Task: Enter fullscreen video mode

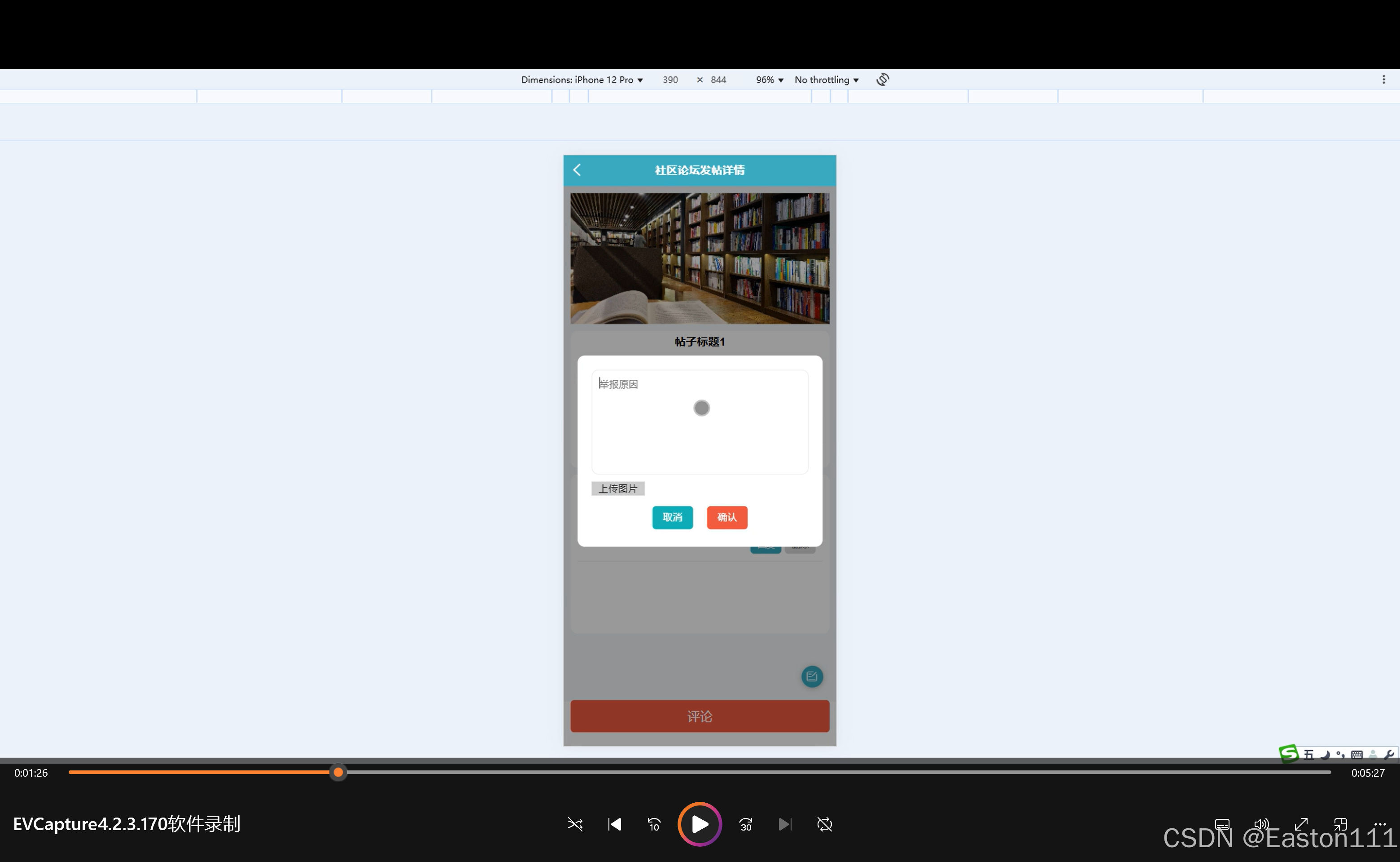Action: [x=1301, y=824]
